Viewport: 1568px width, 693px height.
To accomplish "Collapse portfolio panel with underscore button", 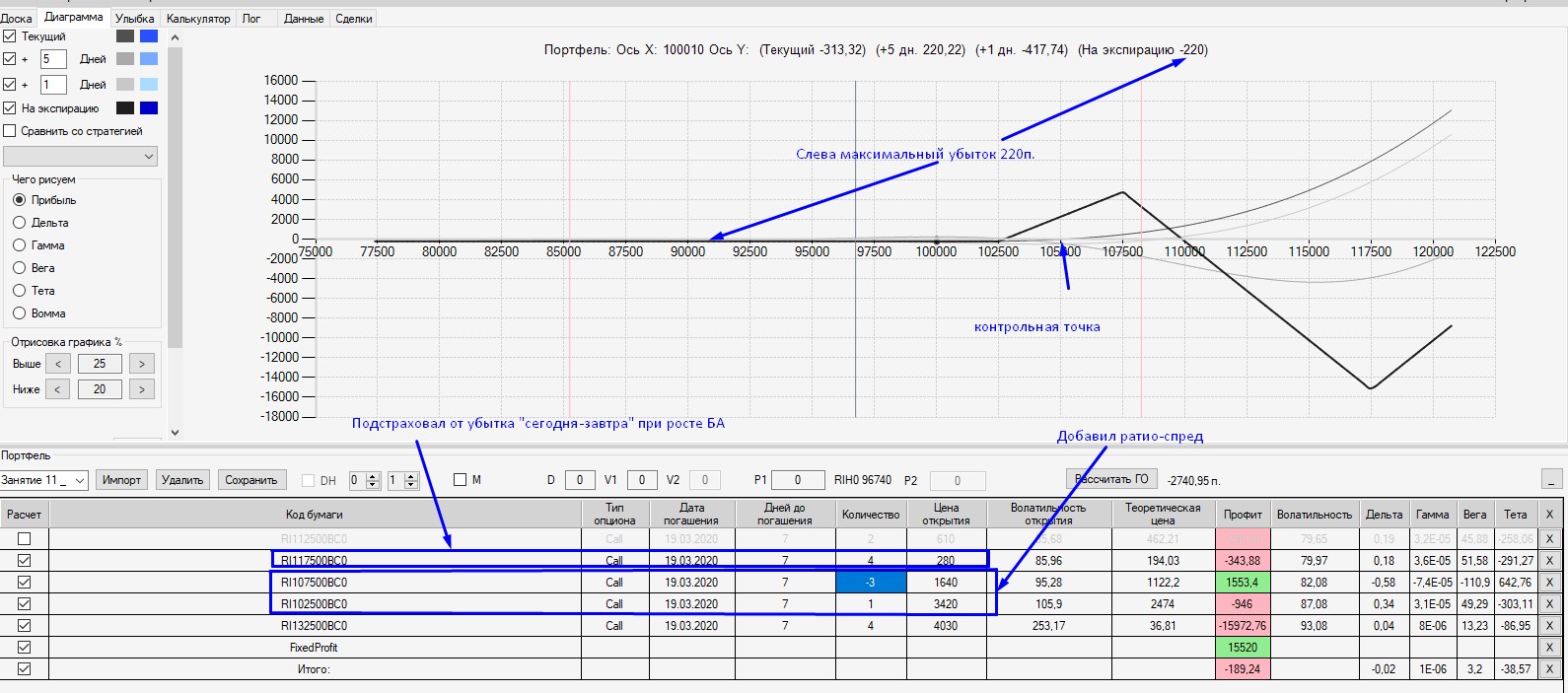I will point(1551,480).
